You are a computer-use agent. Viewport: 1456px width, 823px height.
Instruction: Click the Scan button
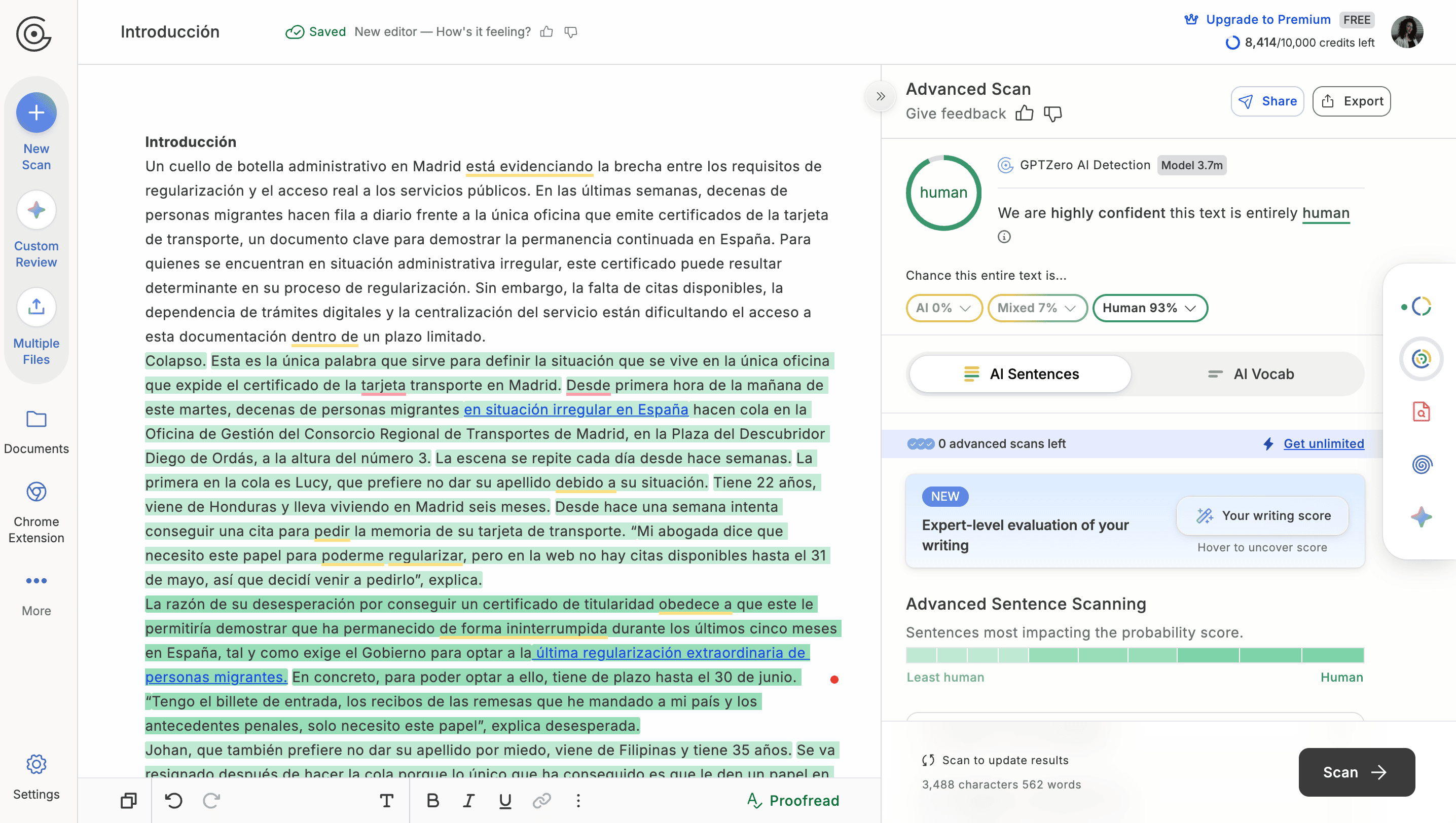point(1356,772)
